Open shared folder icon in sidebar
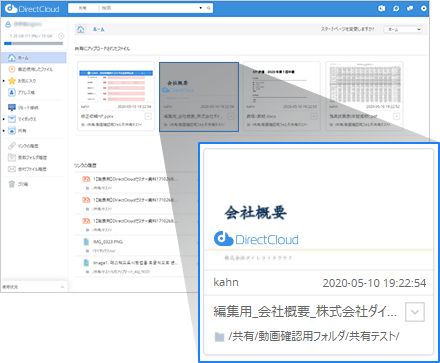Image resolution: width=440 pixels, height=363 pixels. click(x=12, y=131)
